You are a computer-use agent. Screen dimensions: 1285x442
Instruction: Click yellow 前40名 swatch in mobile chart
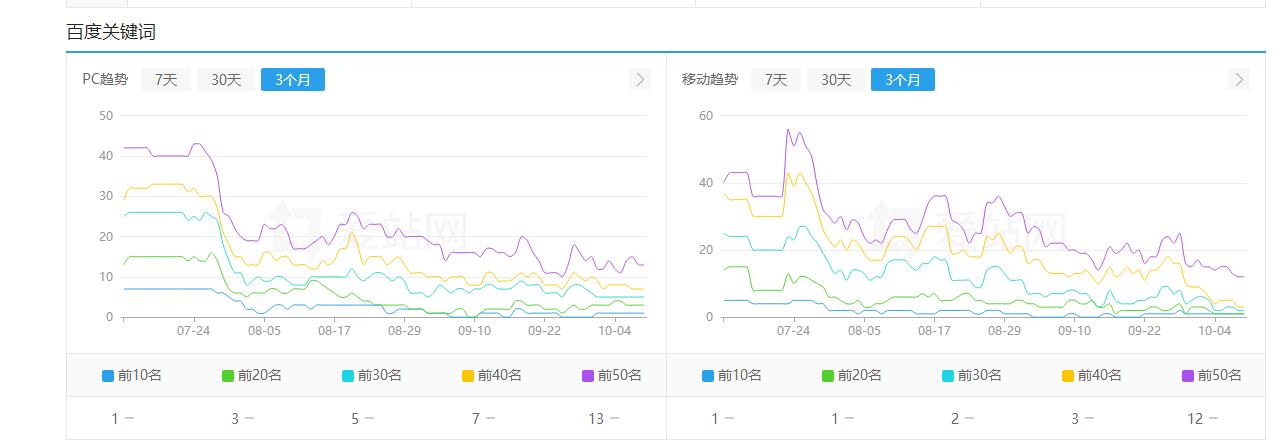[1069, 376]
